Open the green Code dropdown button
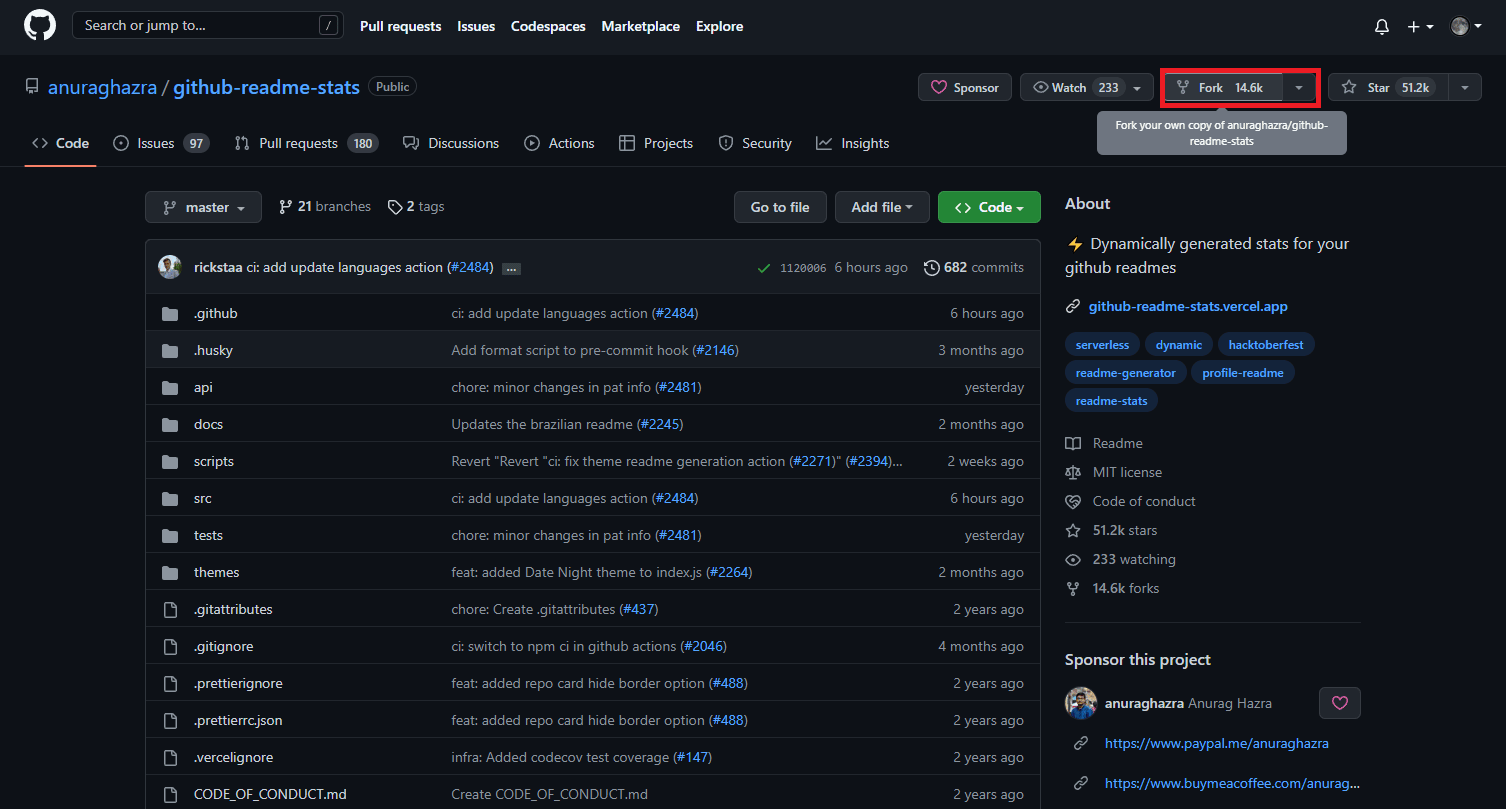 [x=989, y=207]
